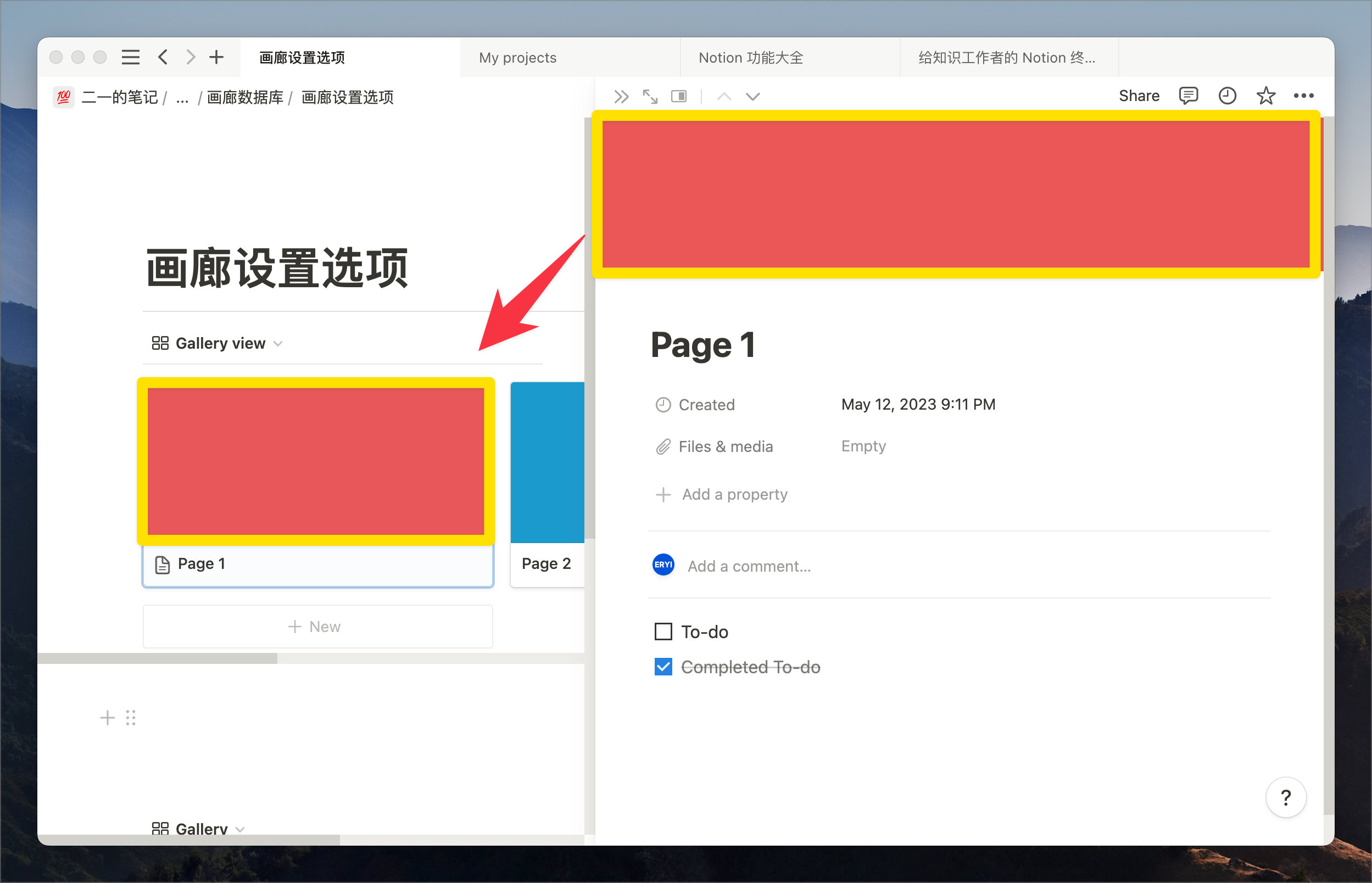Click the 100 emoji workspace icon
1372x883 pixels.
click(64, 97)
